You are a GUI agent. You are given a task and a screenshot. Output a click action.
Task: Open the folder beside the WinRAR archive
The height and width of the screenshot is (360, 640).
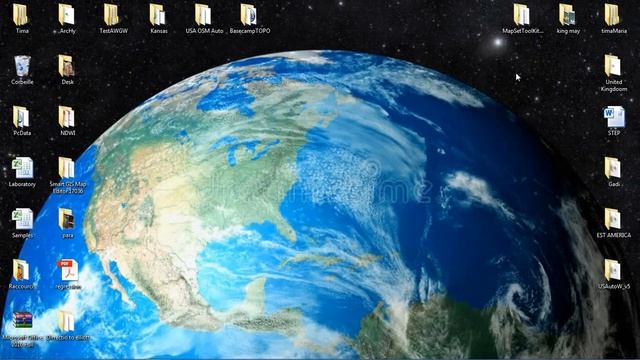(67, 321)
